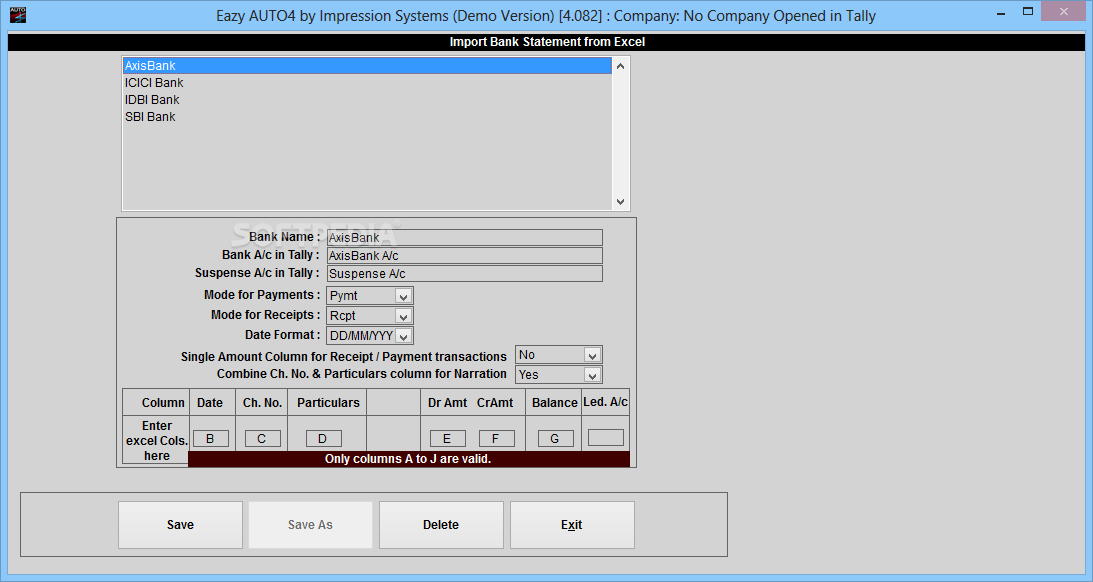Click the Balance column field containing G
This screenshot has width=1093, height=582.
[x=556, y=438]
